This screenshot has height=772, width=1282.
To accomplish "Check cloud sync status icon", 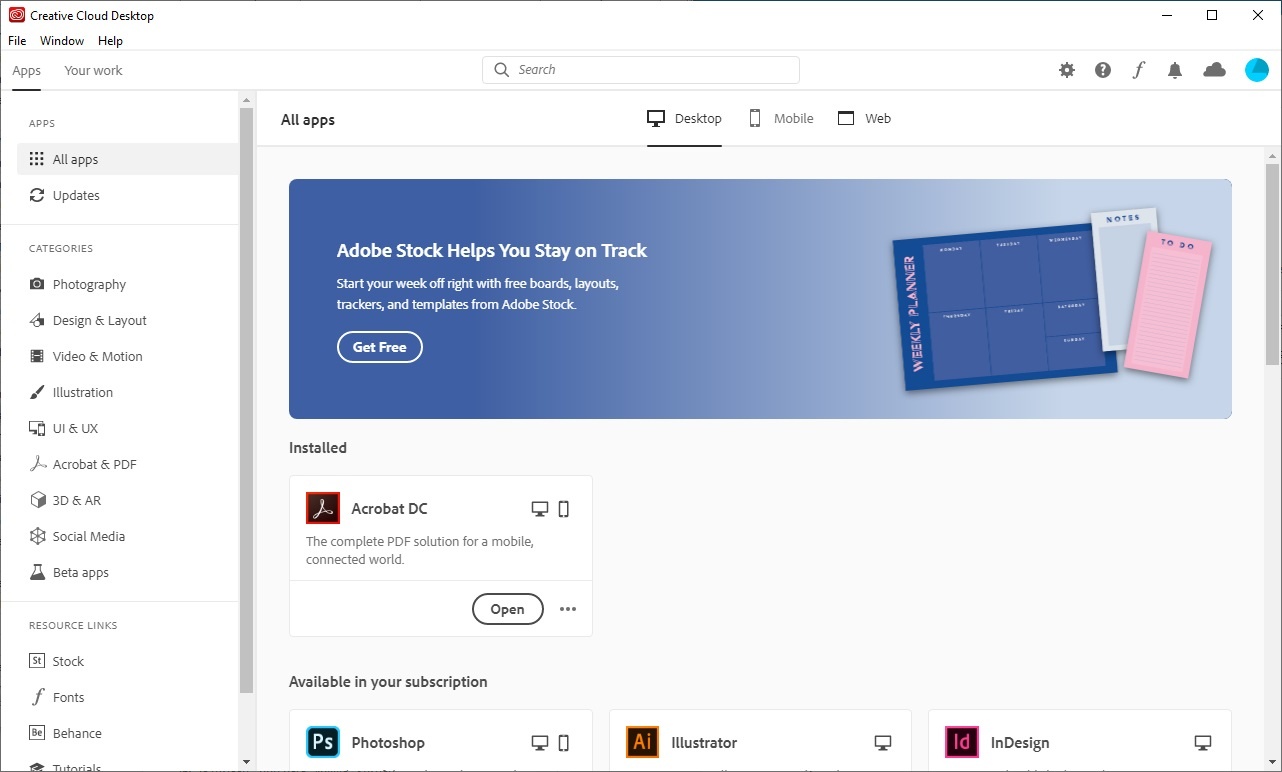I will coord(1214,70).
